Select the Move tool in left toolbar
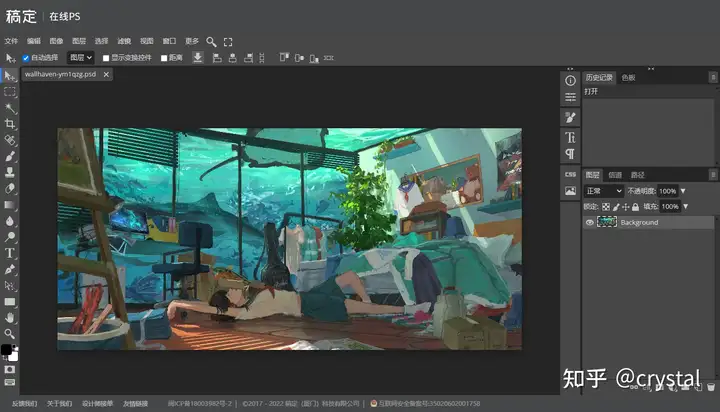Image resolution: width=720 pixels, height=412 pixels. point(10,76)
